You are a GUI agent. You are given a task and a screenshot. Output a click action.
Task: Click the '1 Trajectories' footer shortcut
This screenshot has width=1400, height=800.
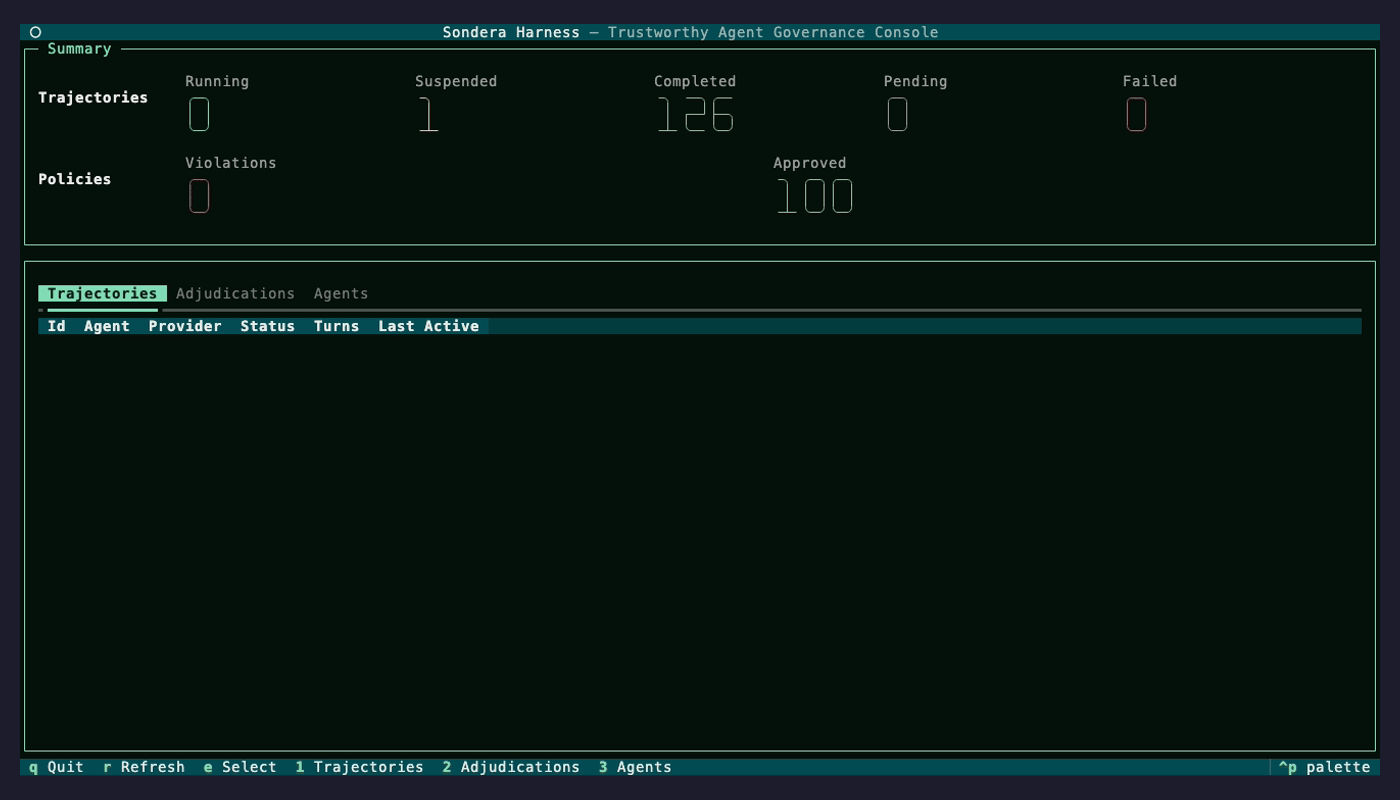[x=360, y=767]
